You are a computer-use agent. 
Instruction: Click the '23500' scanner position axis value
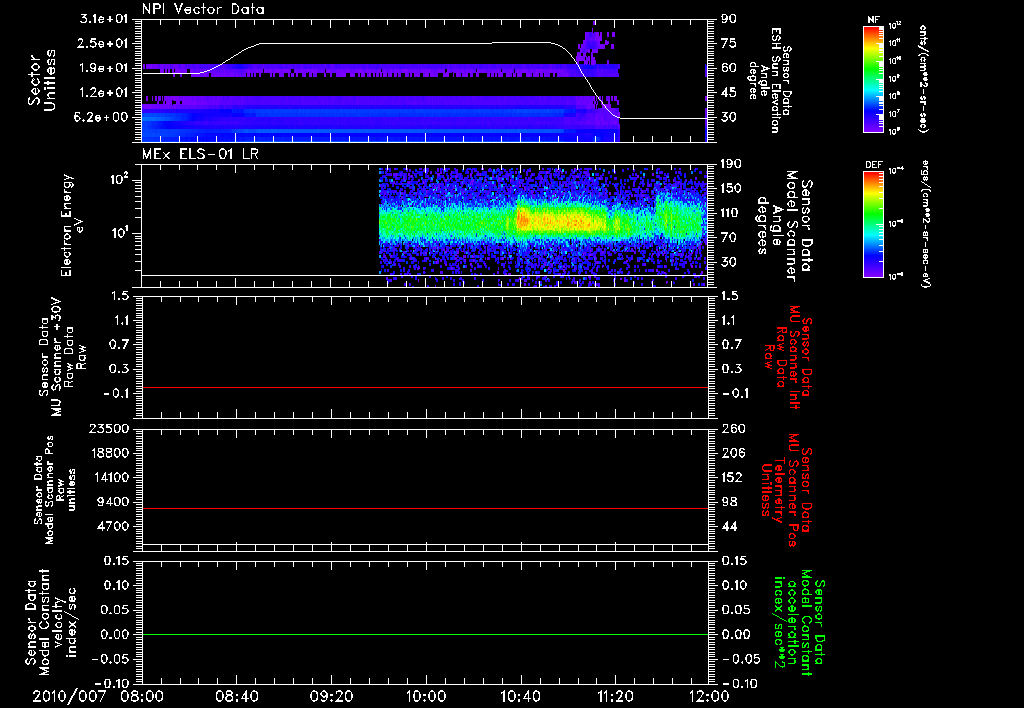click(110, 429)
